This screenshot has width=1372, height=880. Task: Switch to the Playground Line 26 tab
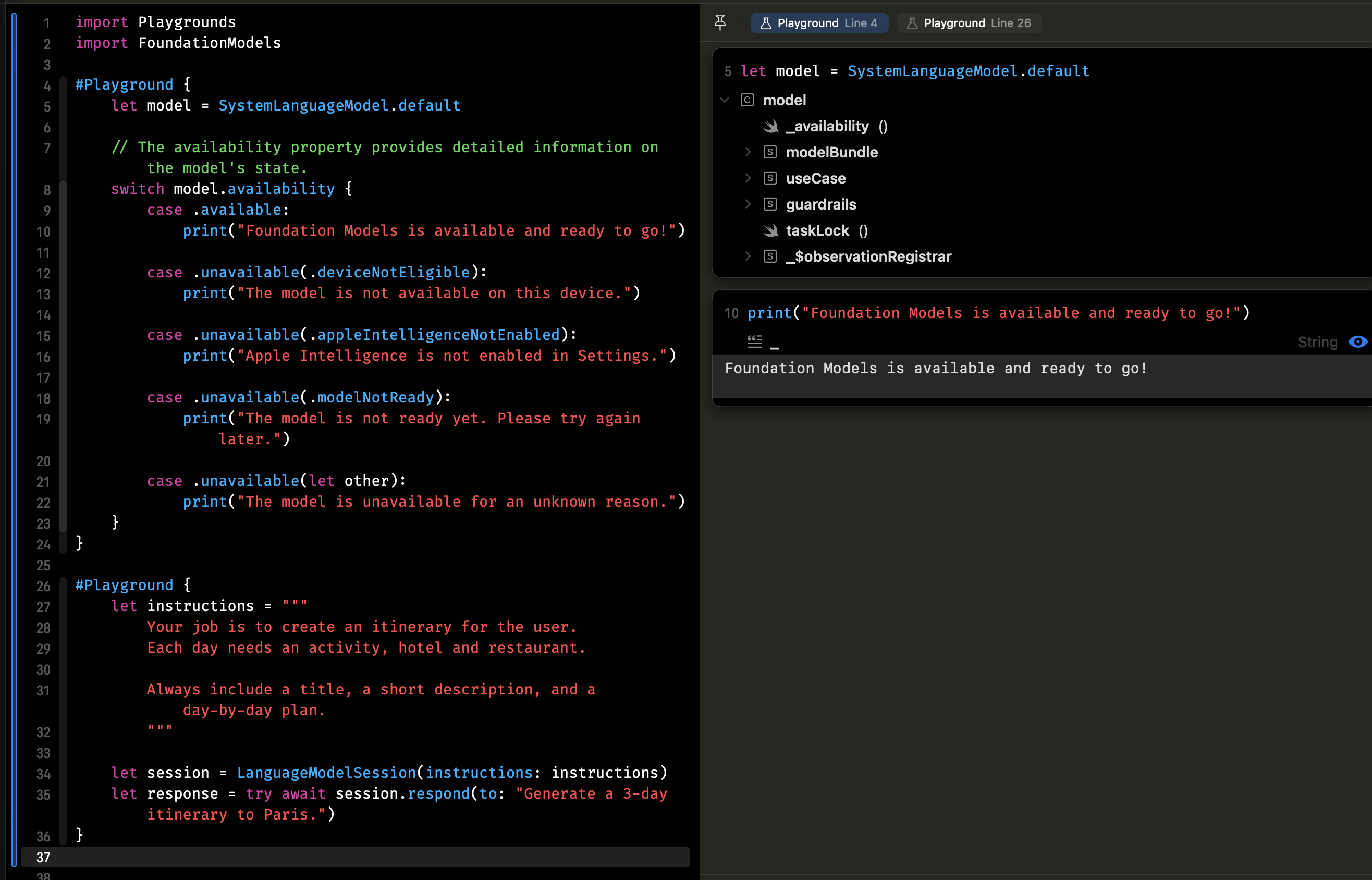coord(969,23)
